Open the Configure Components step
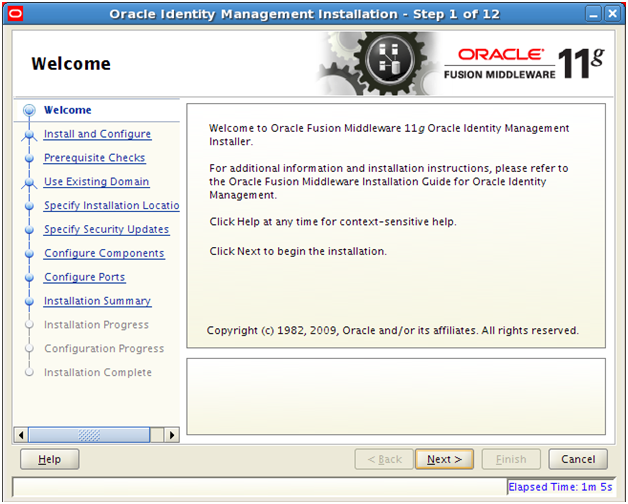 pos(104,253)
